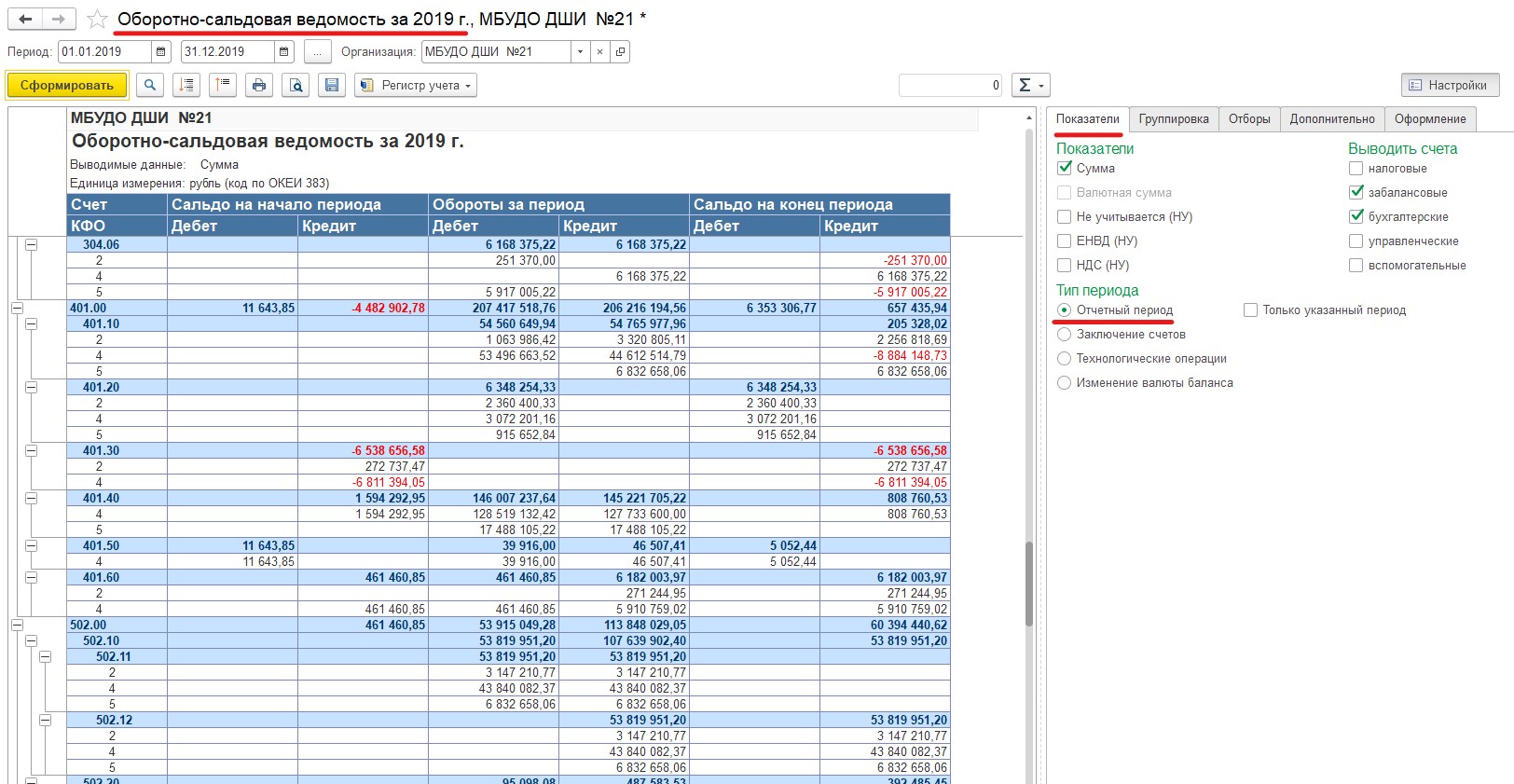Image resolution: width=1514 pixels, height=784 pixels.
Task: Check the Только указанный период option
Action: [x=1250, y=309]
